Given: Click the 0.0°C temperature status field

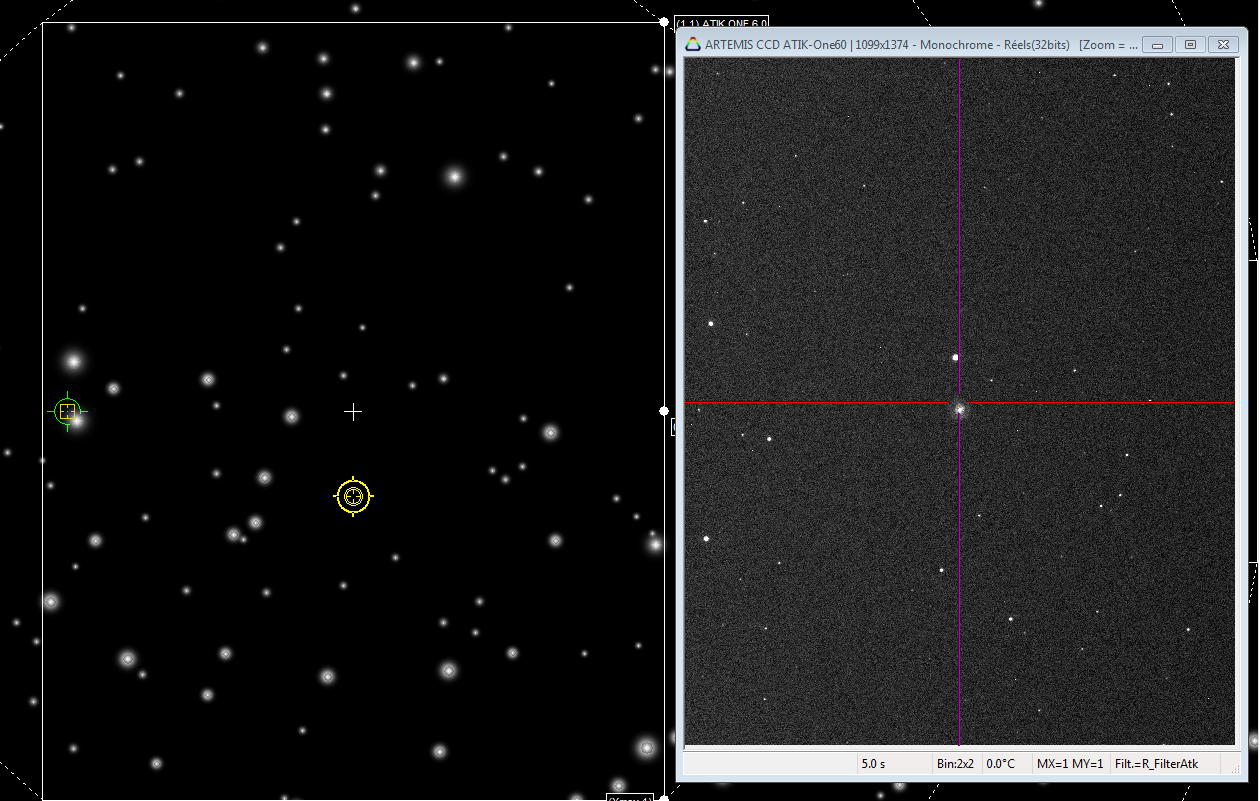Looking at the screenshot, I should click(1002, 764).
